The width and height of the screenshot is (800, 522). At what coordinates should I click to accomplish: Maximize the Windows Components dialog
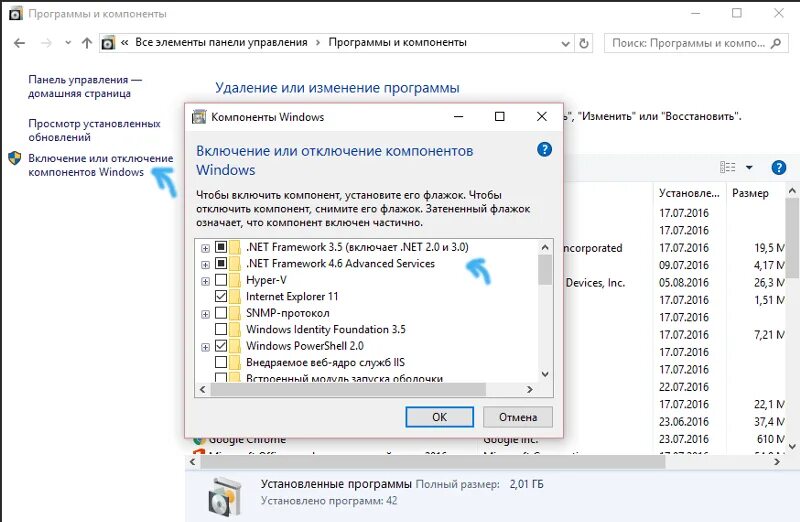tap(499, 117)
